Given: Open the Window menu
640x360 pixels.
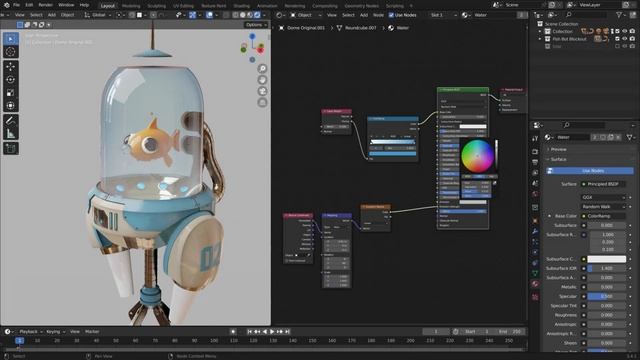Looking at the screenshot, I should tap(66, 5).
